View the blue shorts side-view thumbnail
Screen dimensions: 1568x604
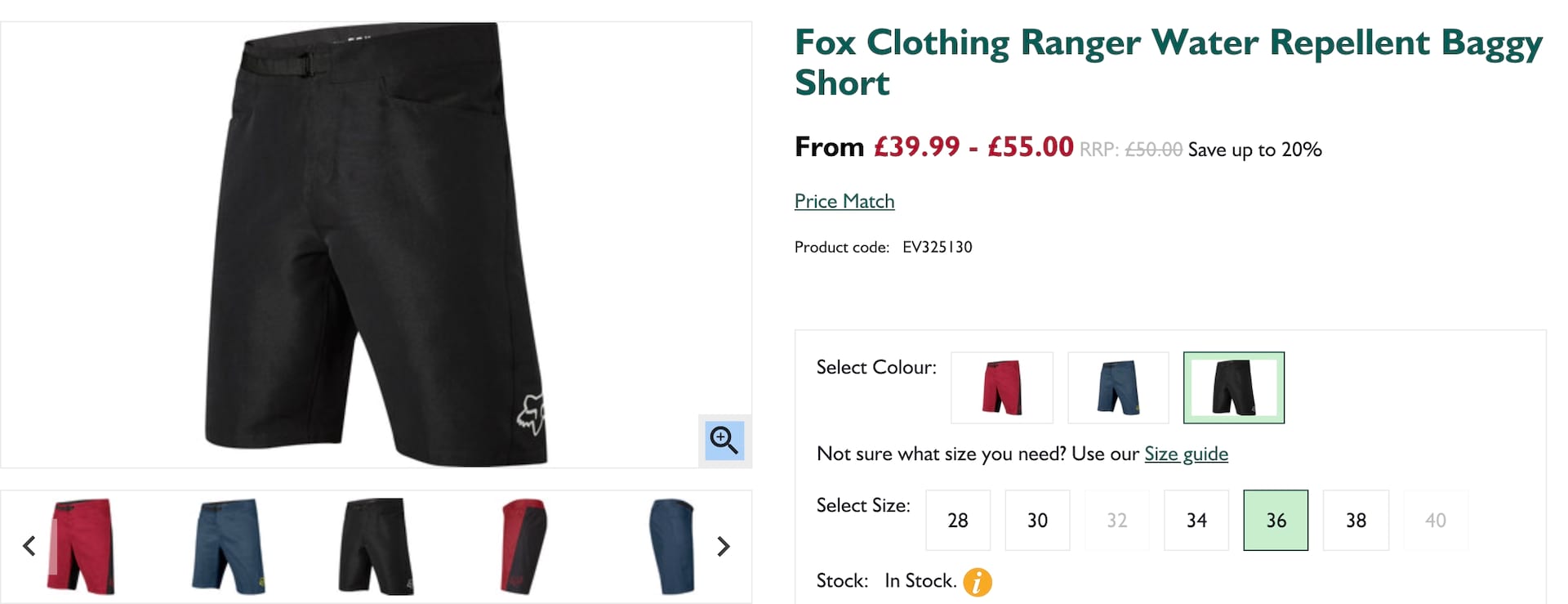pyautogui.click(x=671, y=546)
